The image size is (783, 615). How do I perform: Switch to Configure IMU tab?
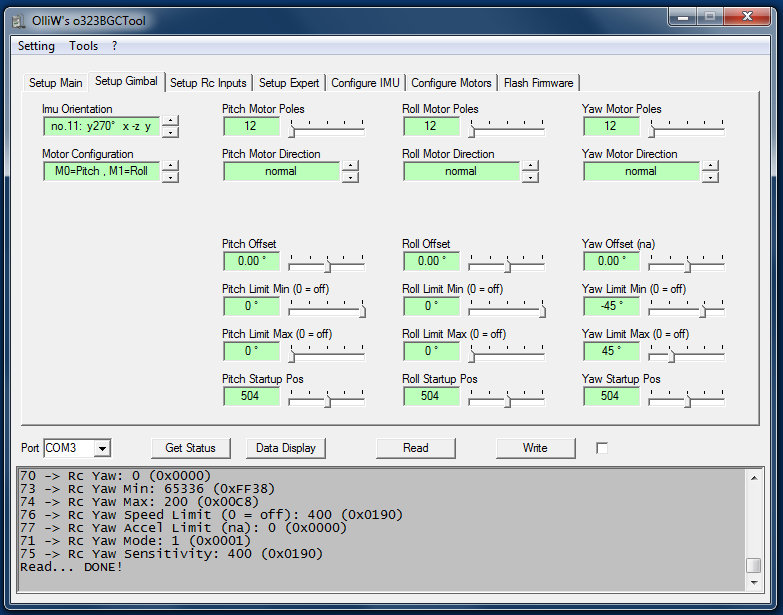tap(365, 83)
